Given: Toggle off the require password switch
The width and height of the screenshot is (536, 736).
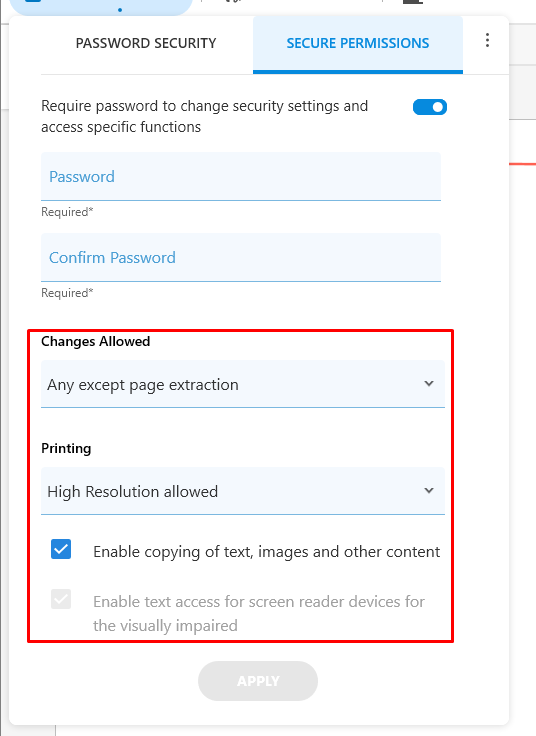Looking at the screenshot, I should coord(430,107).
